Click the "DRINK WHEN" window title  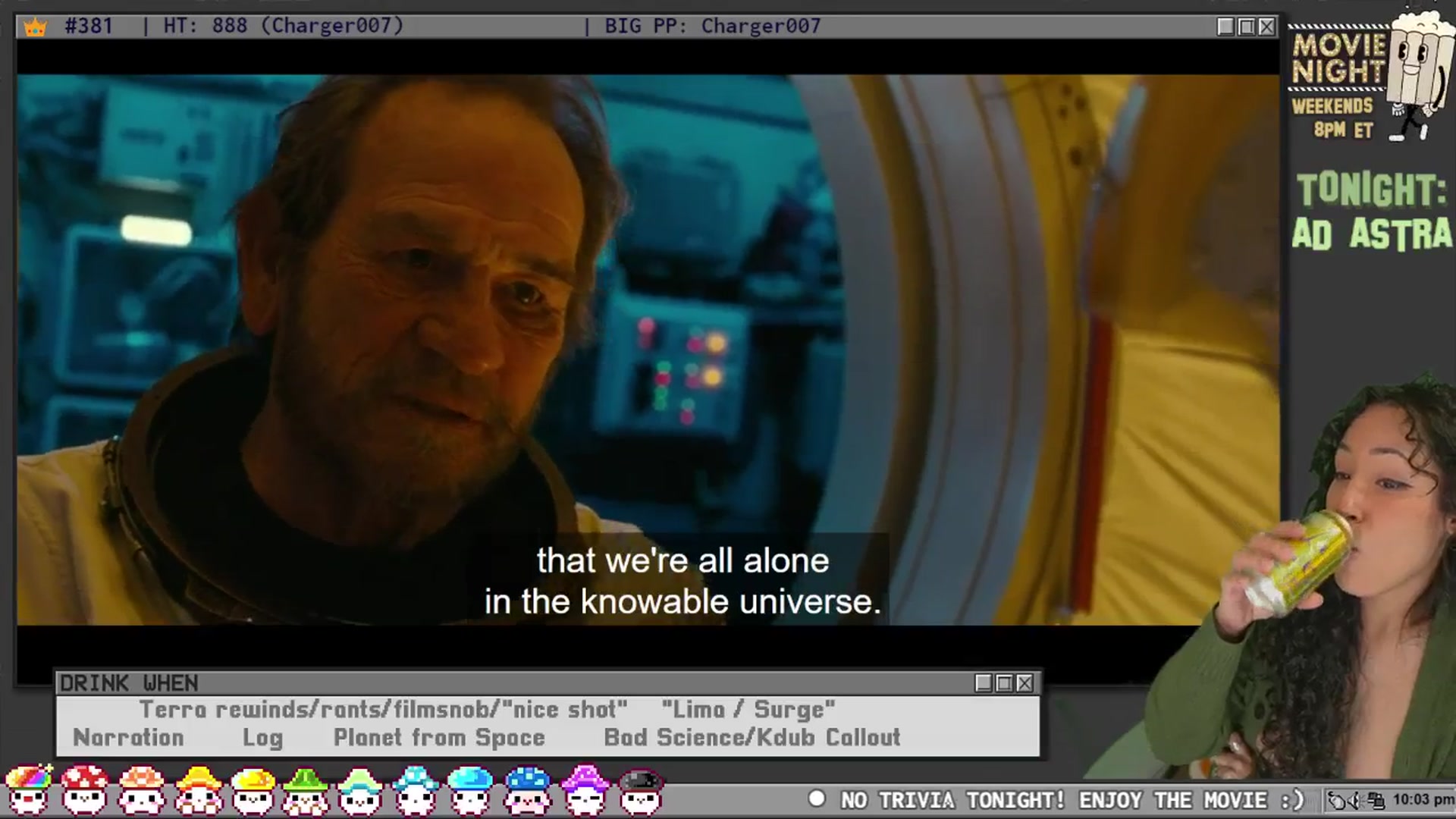point(129,683)
